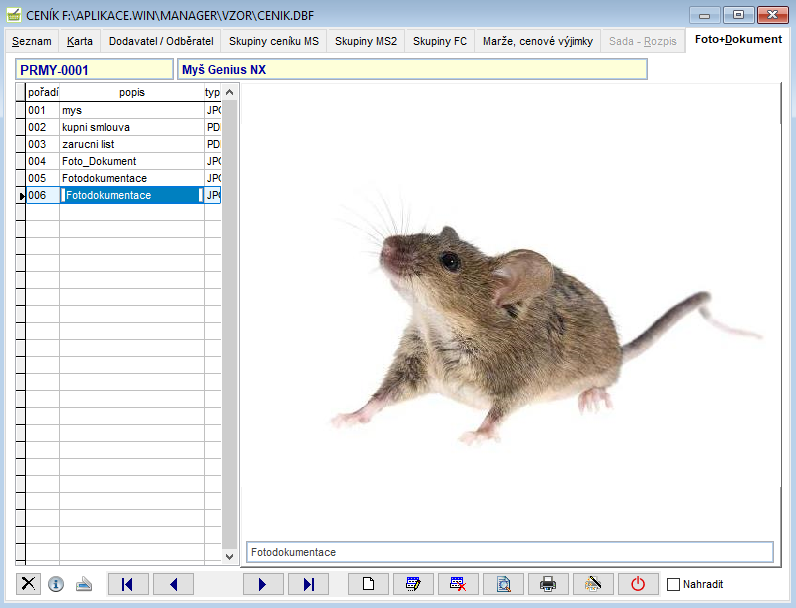Go to next record arrow
The image size is (796, 608).
[x=263, y=584]
